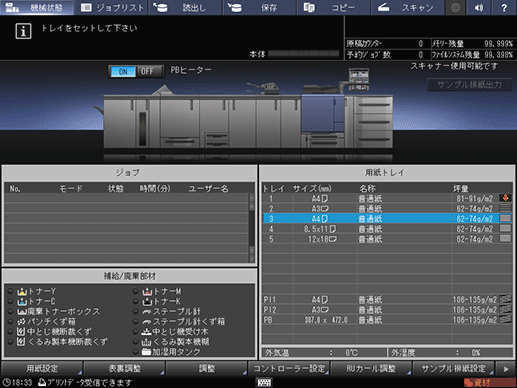This screenshot has width=517, height=388.
Task: Open the 用紙設定 menu button
Action: (x=42, y=369)
